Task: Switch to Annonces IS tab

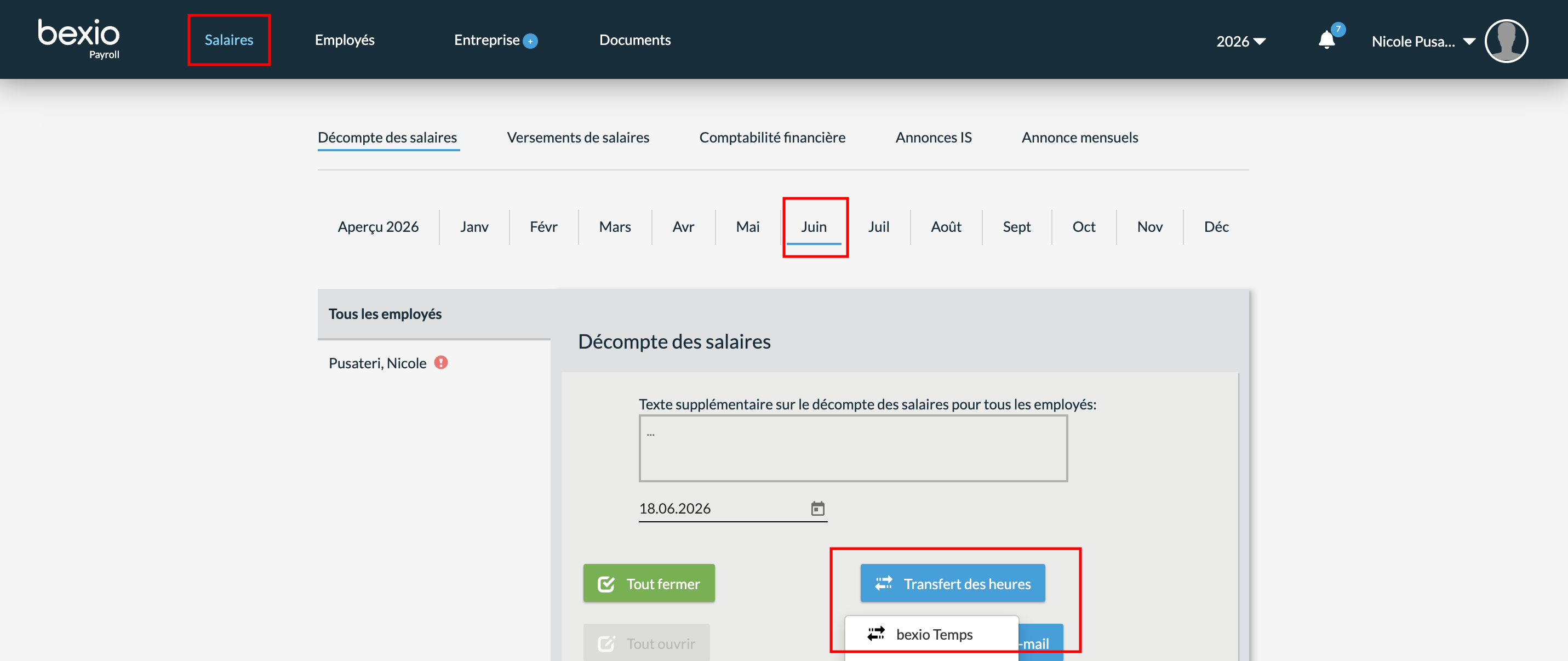Action: (933, 138)
